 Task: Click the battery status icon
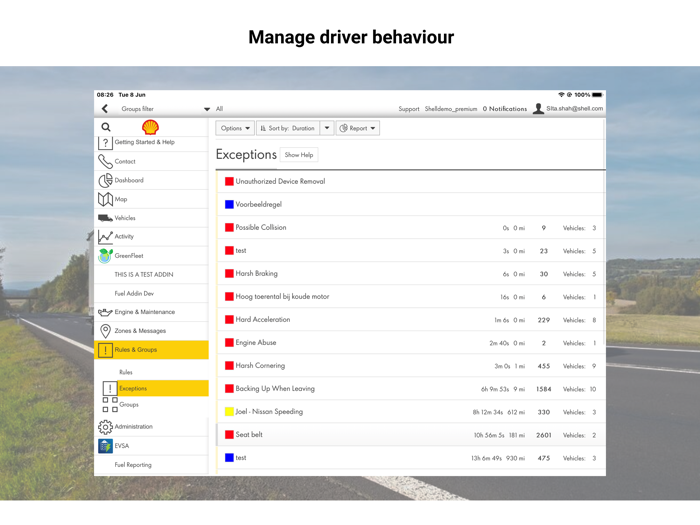pos(598,95)
